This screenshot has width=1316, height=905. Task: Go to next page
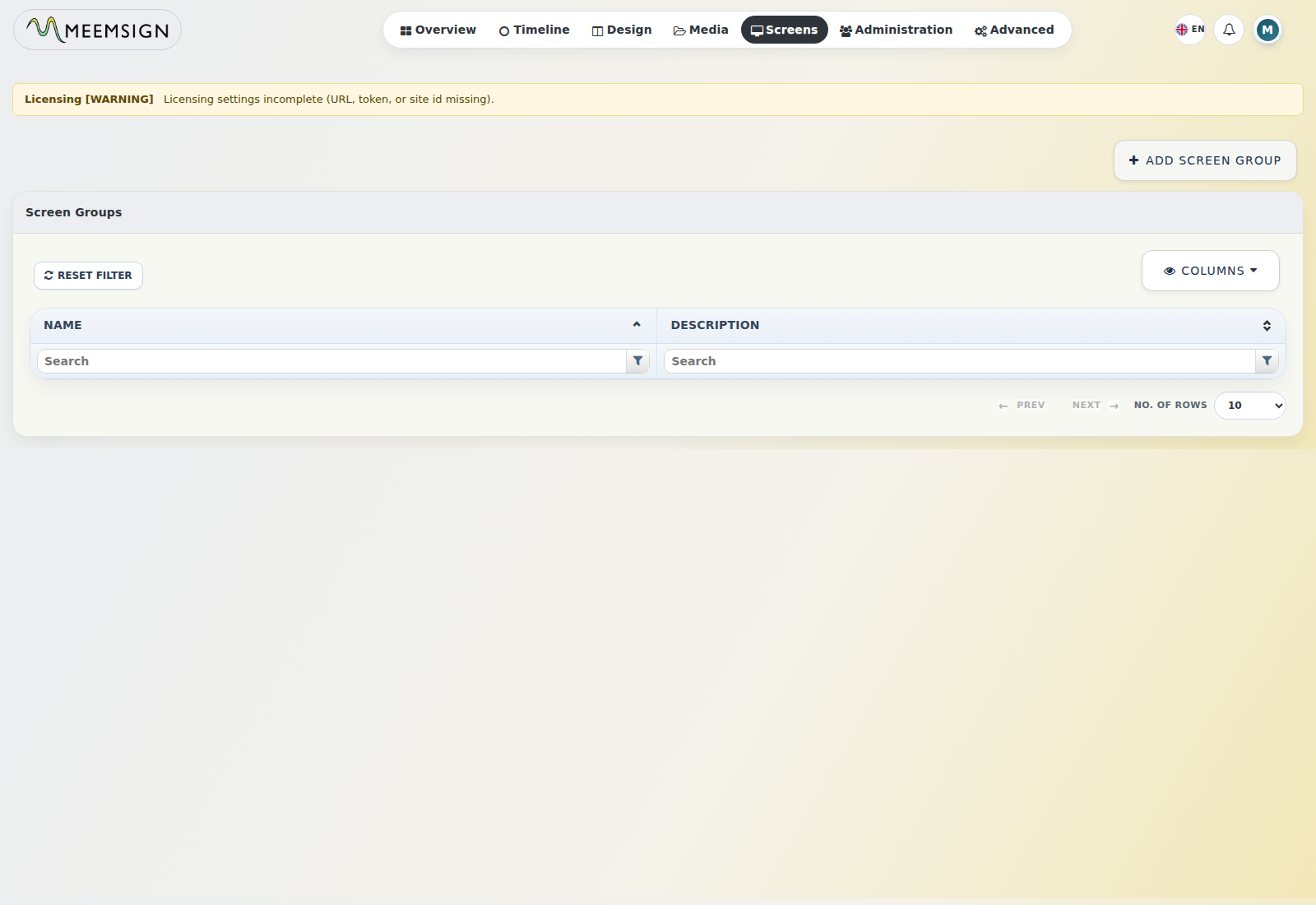tap(1096, 406)
